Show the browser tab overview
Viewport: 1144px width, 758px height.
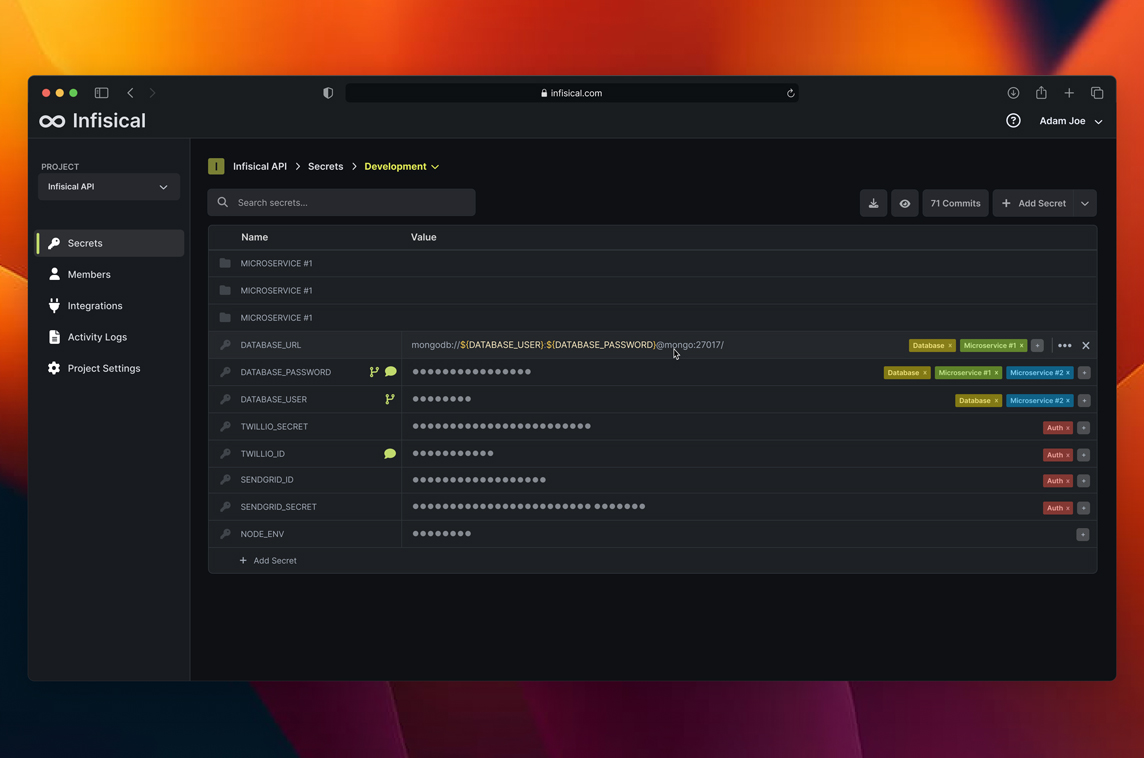click(x=1097, y=93)
